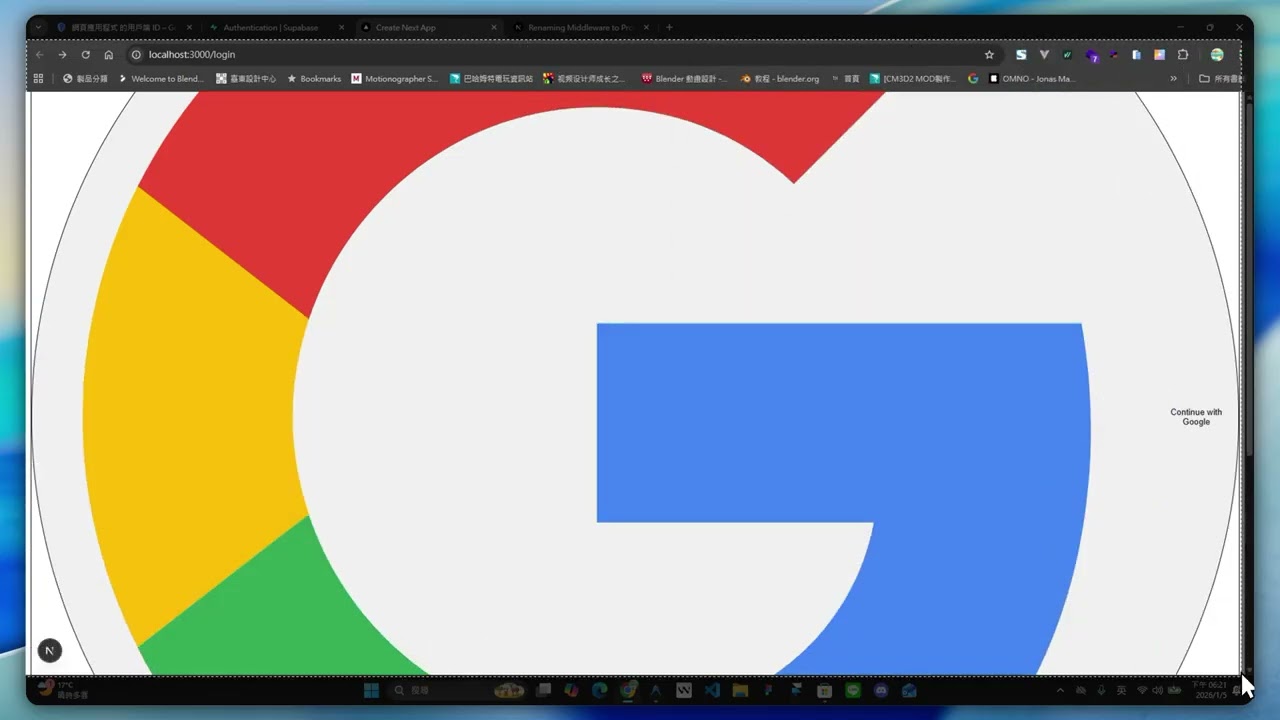Click the S extension icon in toolbar
This screenshot has height=720, width=1280.
click(x=1021, y=54)
